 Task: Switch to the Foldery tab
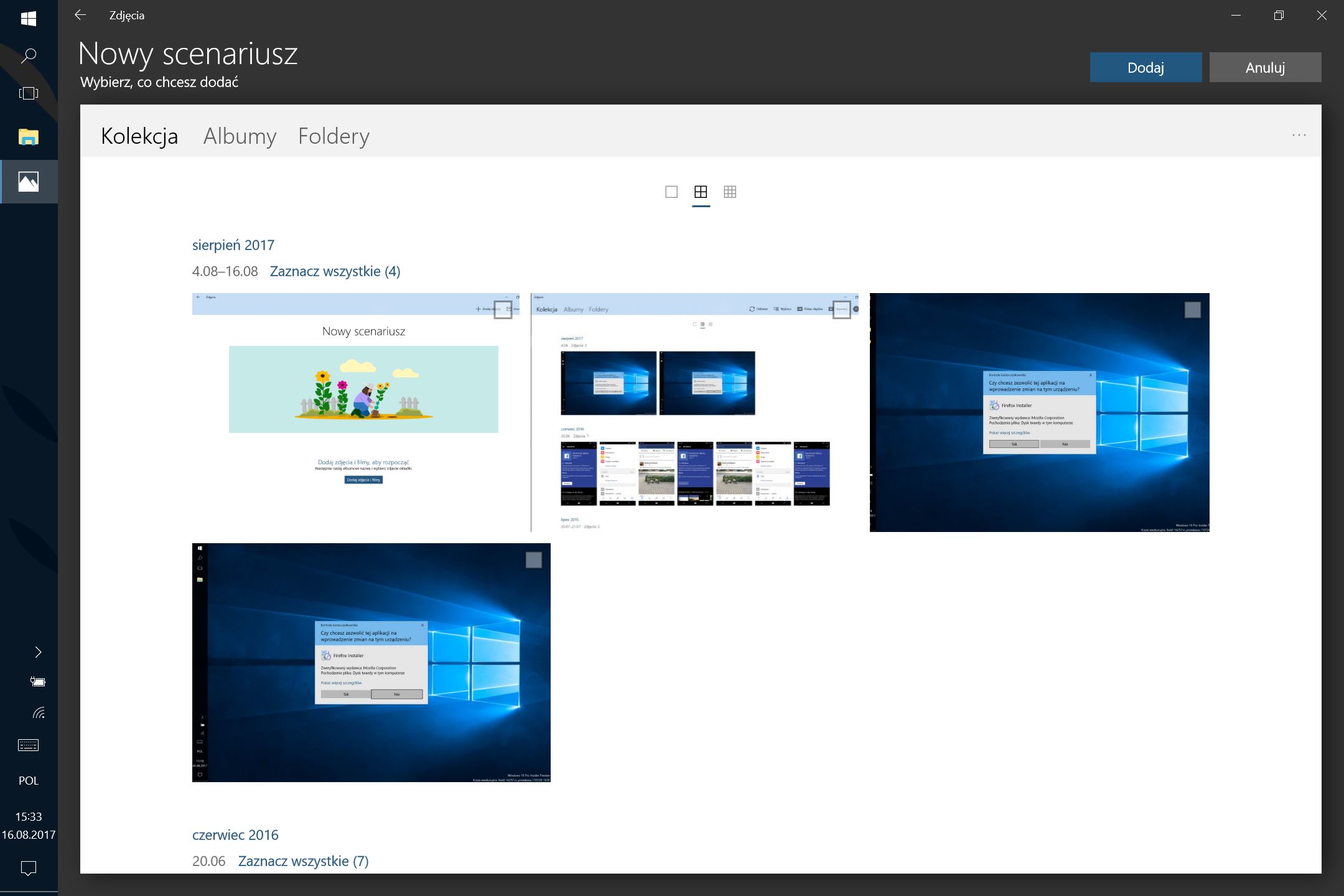(x=334, y=136)
